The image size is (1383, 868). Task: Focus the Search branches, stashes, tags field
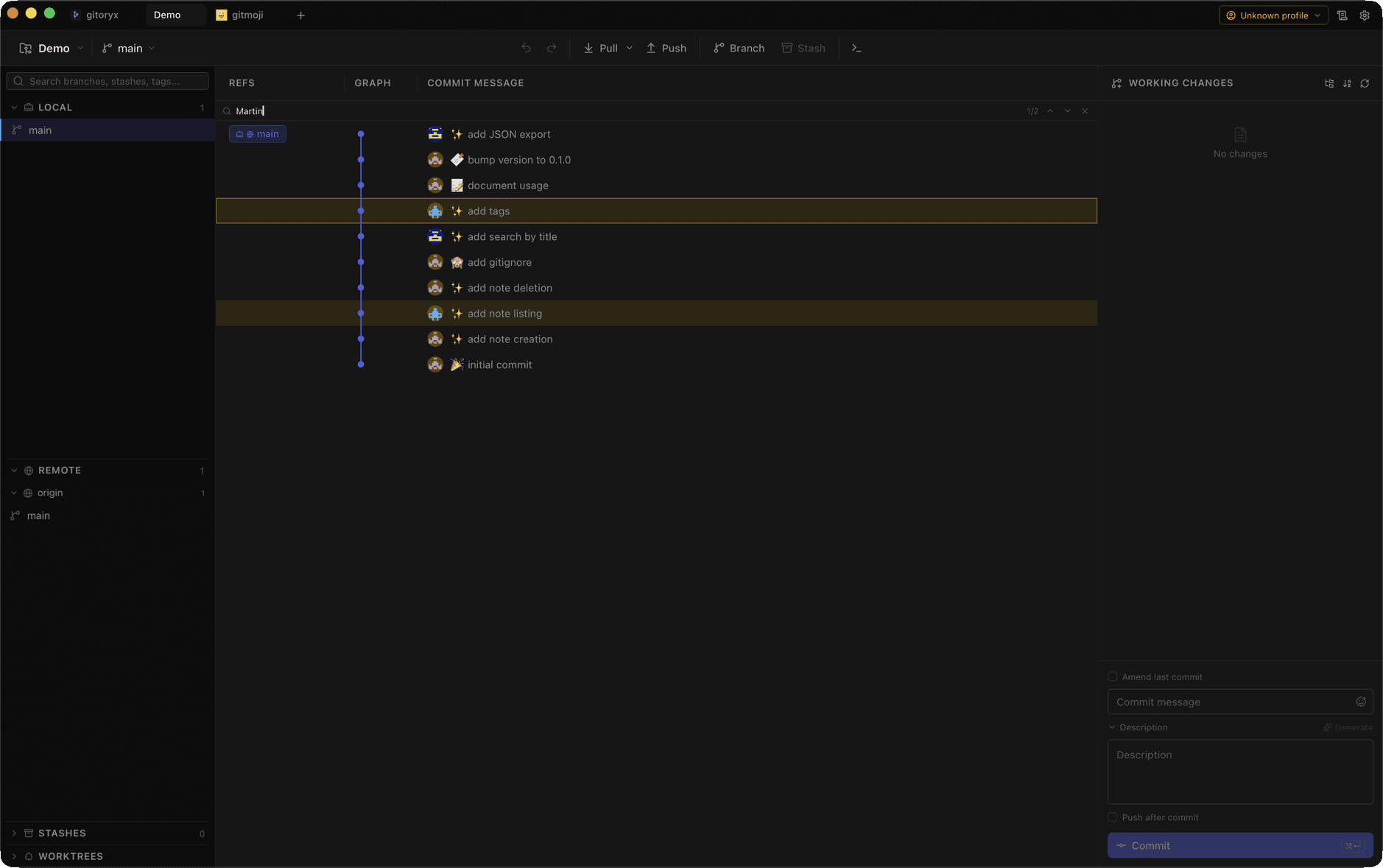point(108,81)
